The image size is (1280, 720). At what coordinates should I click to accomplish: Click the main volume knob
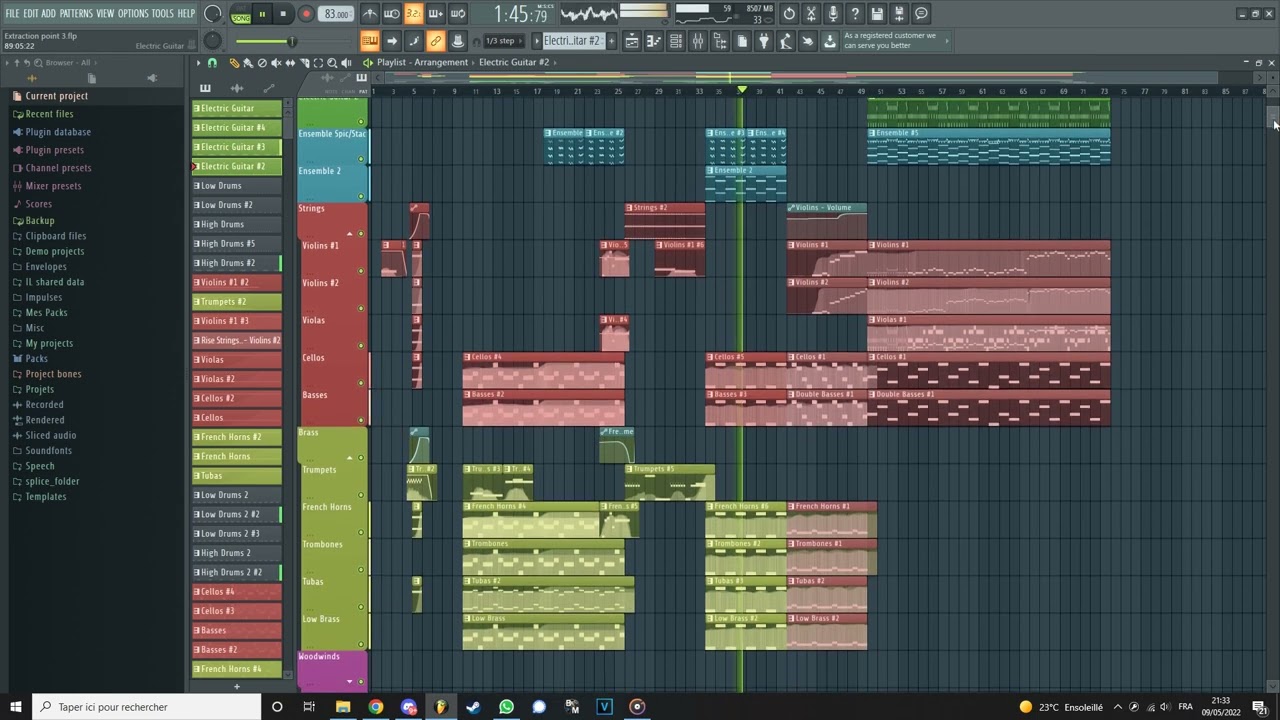click(x=212, y=14)
